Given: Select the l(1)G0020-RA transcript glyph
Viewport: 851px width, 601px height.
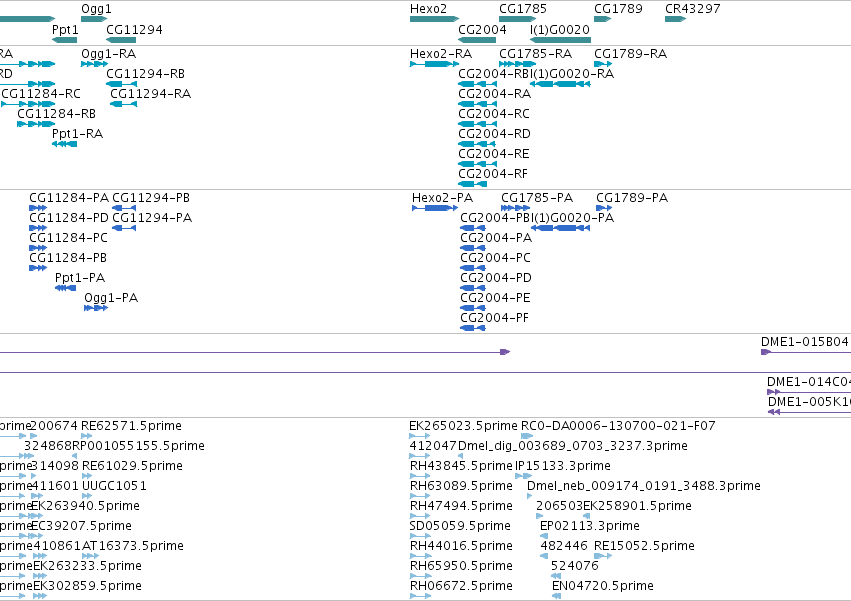Looking at the screenshot, I should [560, 84].
